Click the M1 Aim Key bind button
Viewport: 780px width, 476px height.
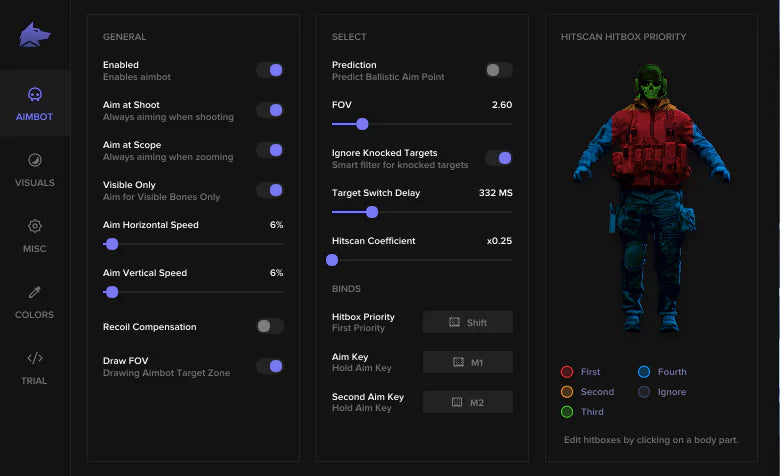tap(467, 362)
